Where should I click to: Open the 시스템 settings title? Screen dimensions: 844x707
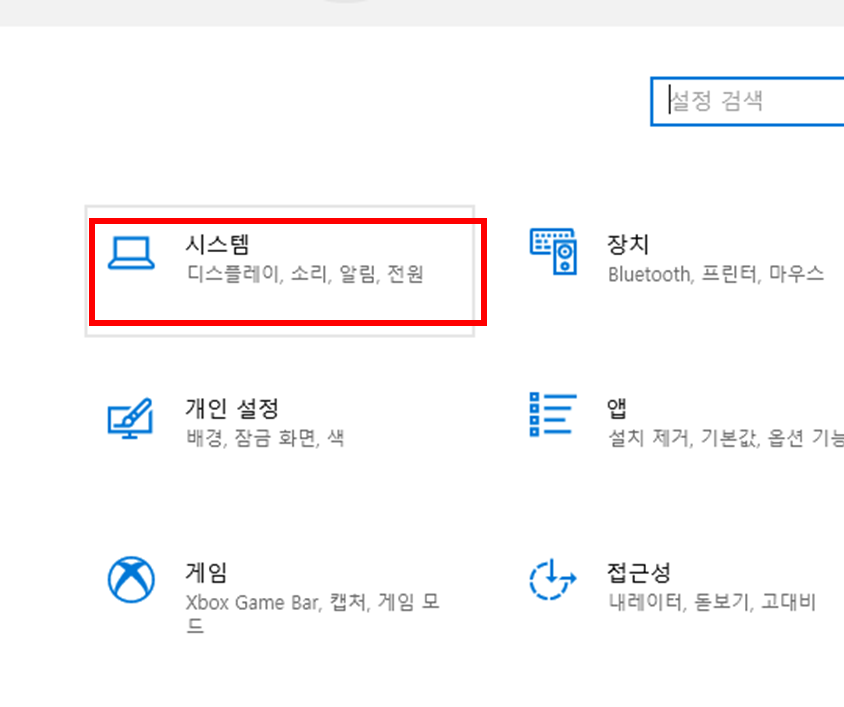(x=217, y=244)
